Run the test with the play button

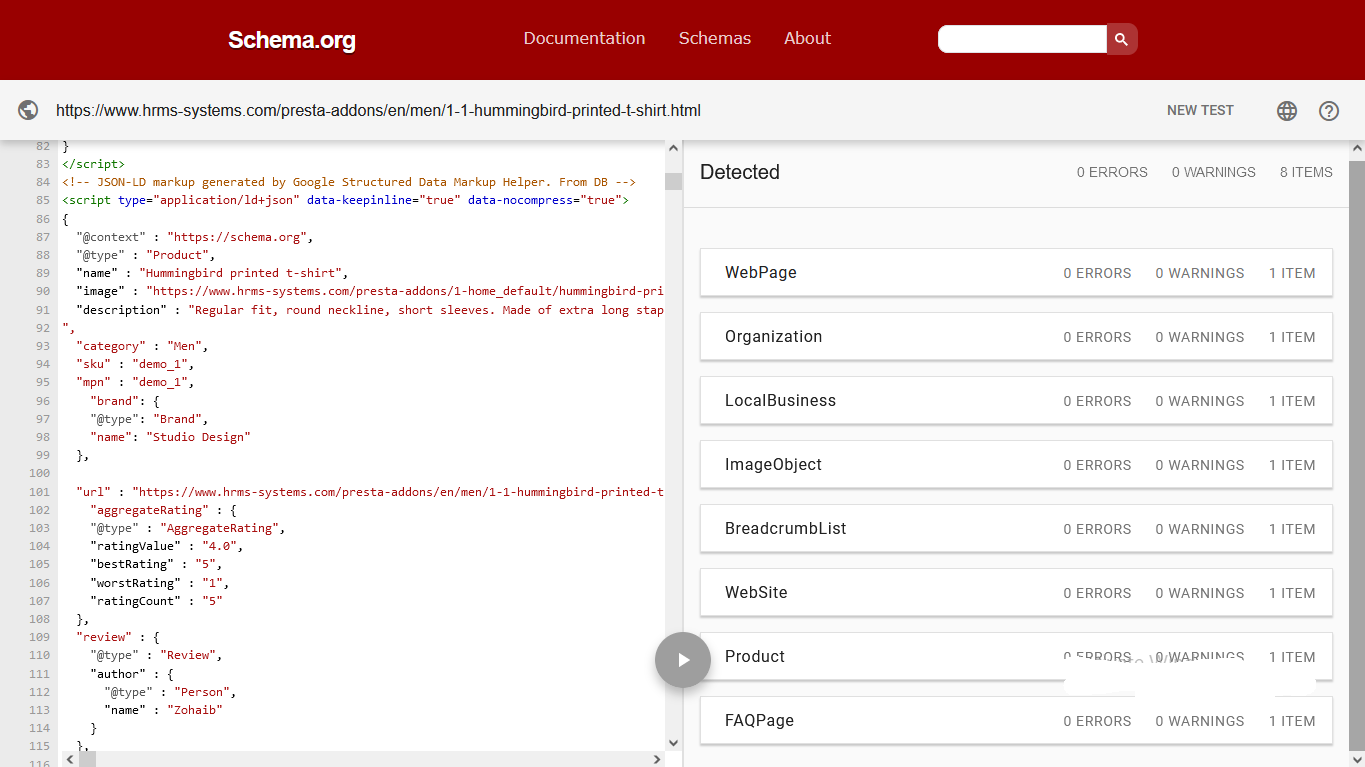(x=683, y=660)
